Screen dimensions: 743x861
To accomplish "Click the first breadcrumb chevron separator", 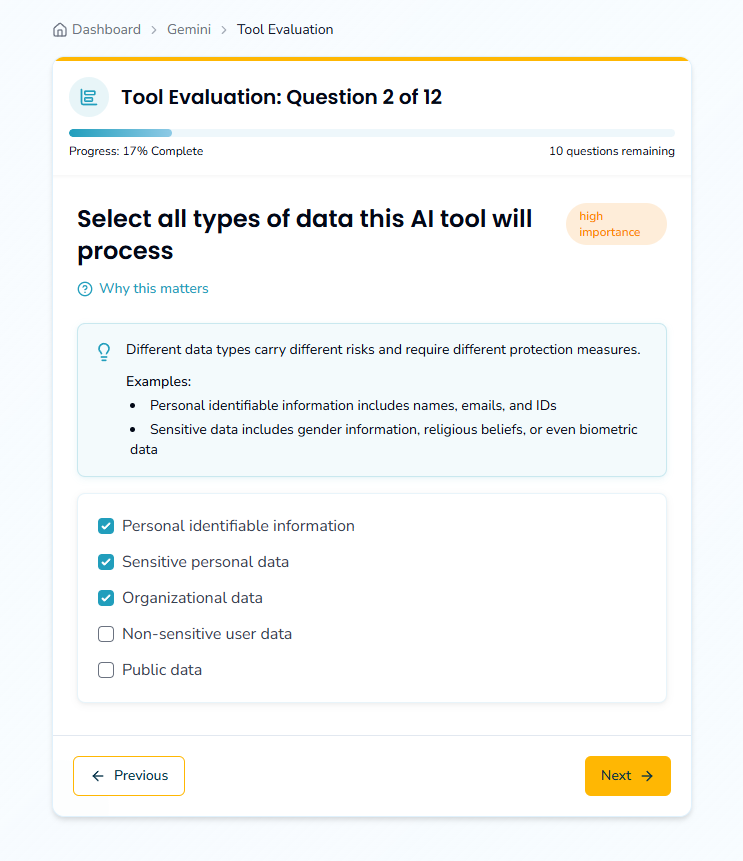I will 154,30.
